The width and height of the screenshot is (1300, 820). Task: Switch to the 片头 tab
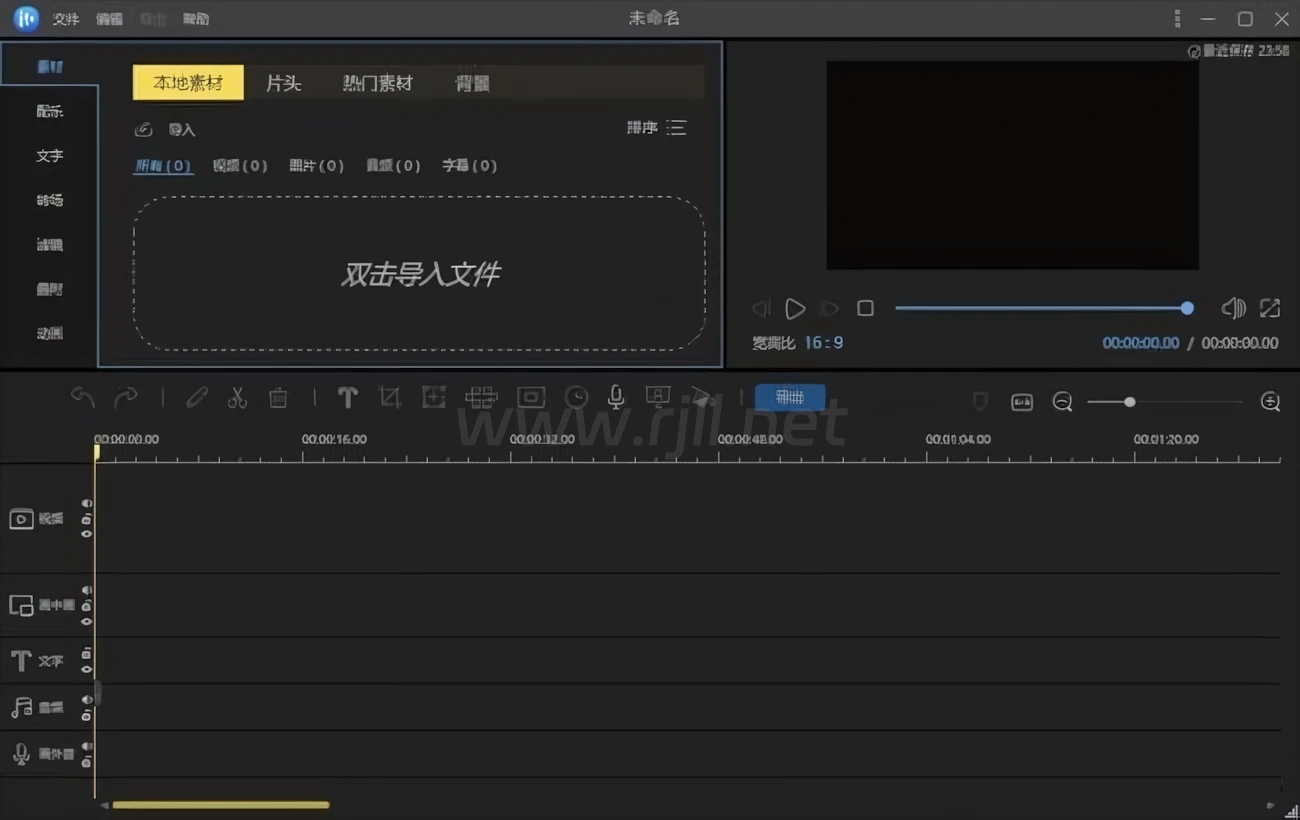283,84
